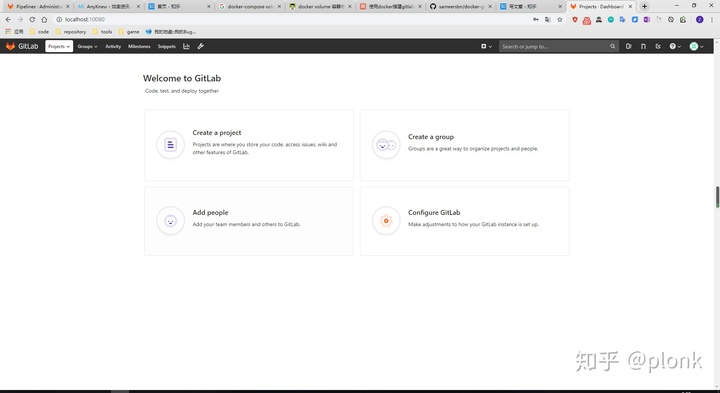Open the new item plus dropdown
Viewport: 720px width, 393px height.
tap(486, 46)
